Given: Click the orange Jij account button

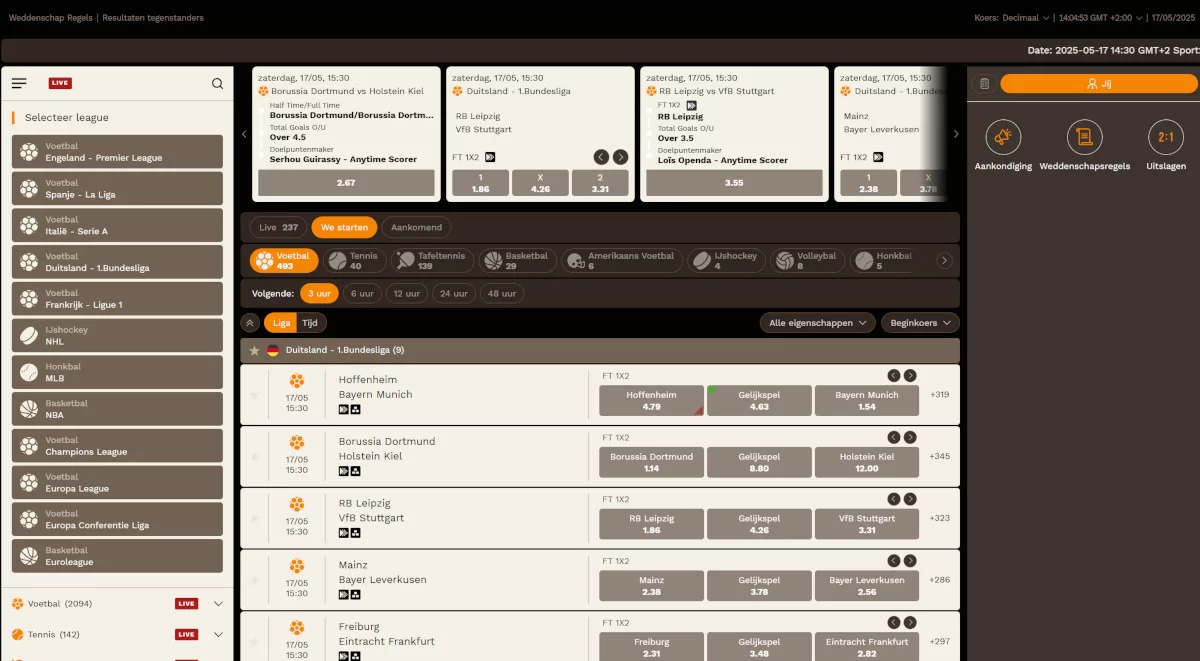Looking at the screenshot, I should click(x=1099, y=84).
